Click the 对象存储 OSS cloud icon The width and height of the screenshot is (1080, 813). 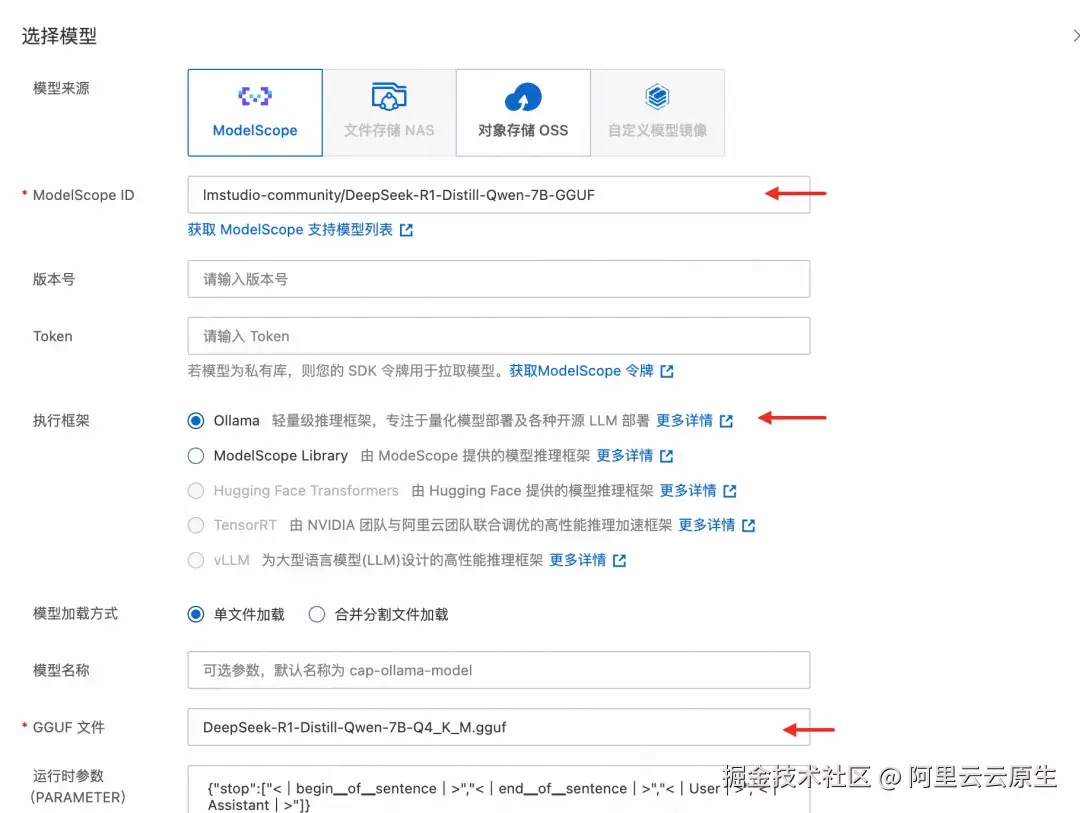522,94
